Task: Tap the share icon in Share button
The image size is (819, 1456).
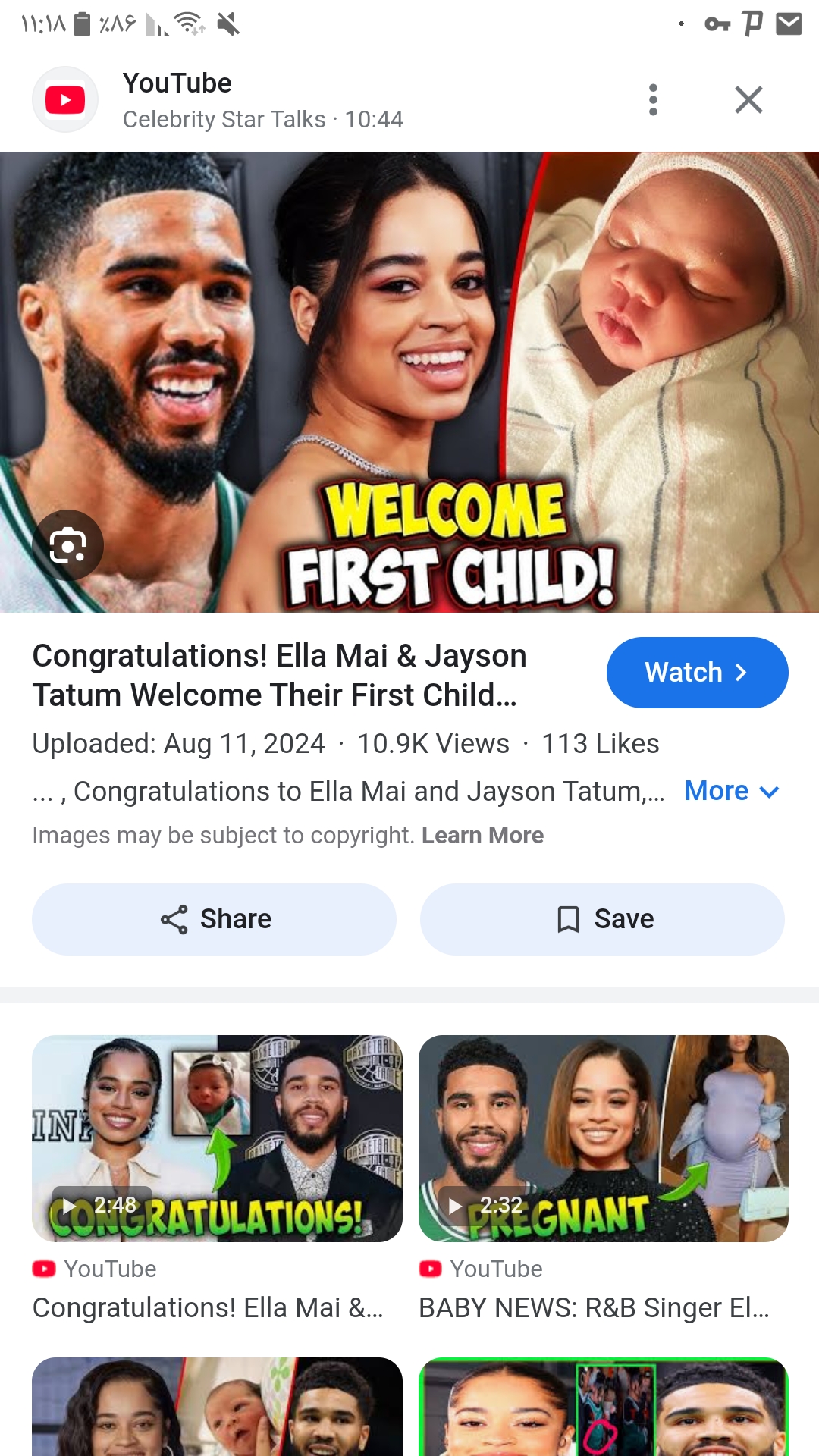Action: 174,919
